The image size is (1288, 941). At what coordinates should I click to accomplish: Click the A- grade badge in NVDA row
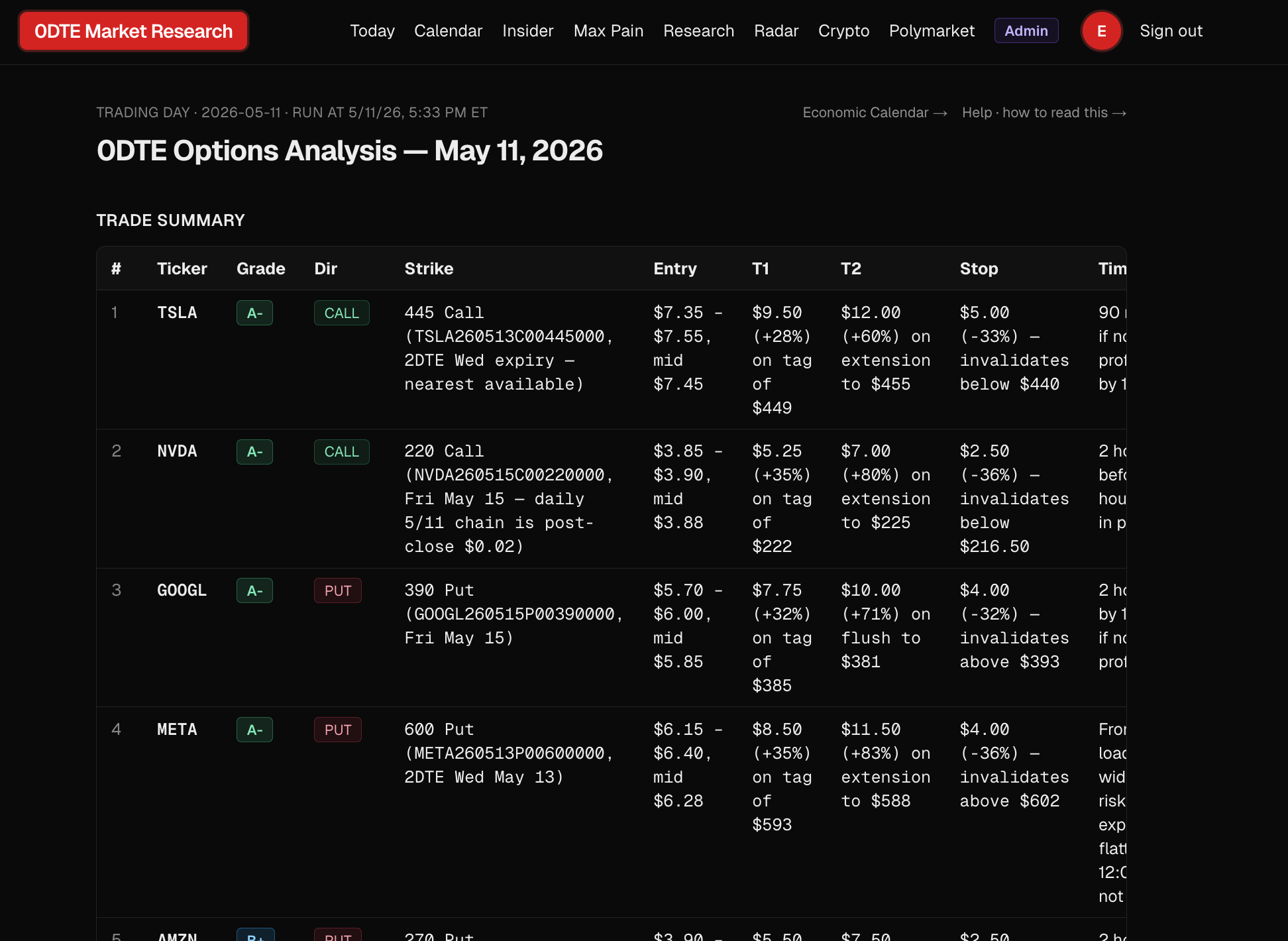[x=255, y=452]
